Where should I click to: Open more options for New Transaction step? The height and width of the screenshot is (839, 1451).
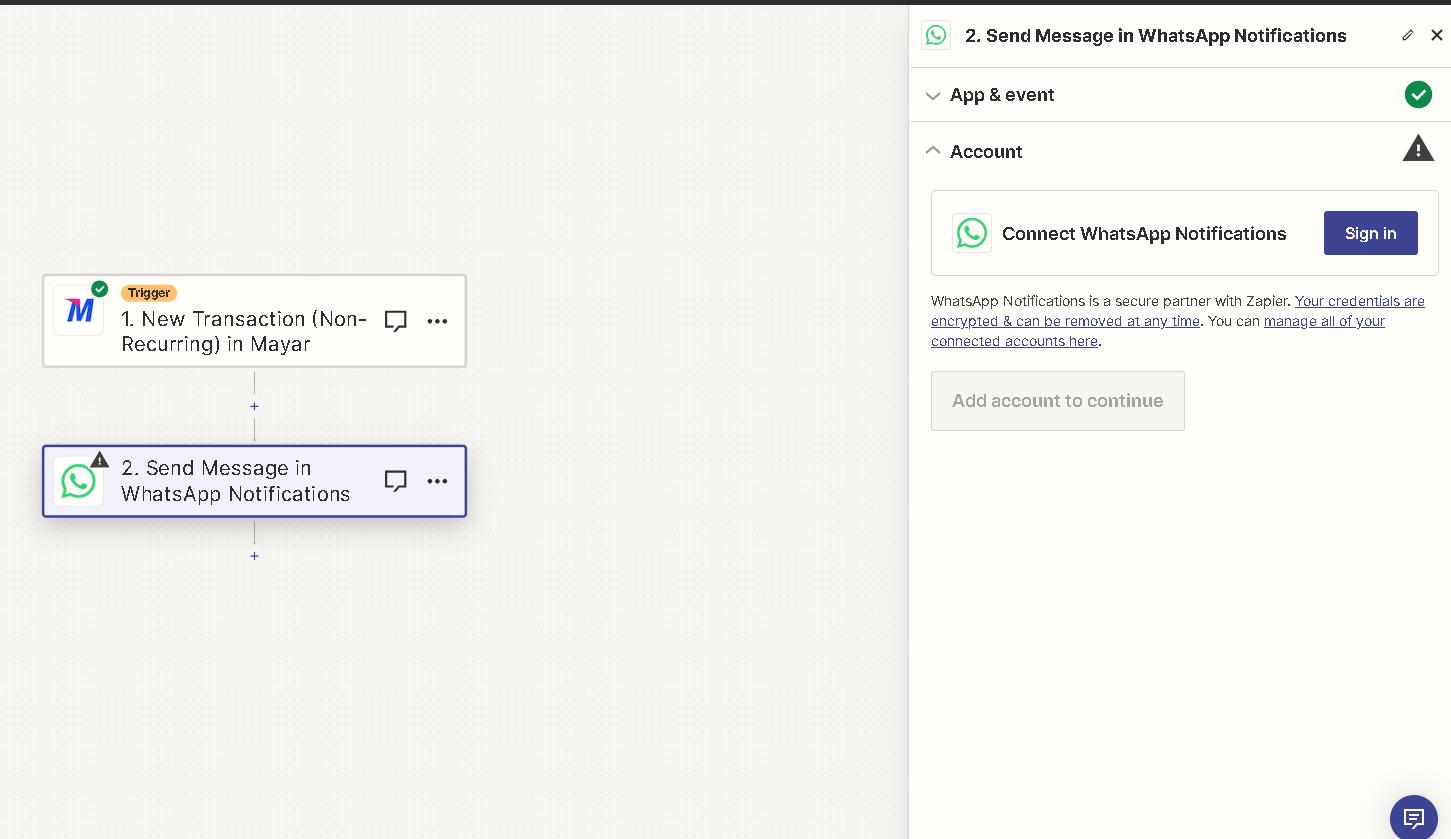(x=437, y=321)
